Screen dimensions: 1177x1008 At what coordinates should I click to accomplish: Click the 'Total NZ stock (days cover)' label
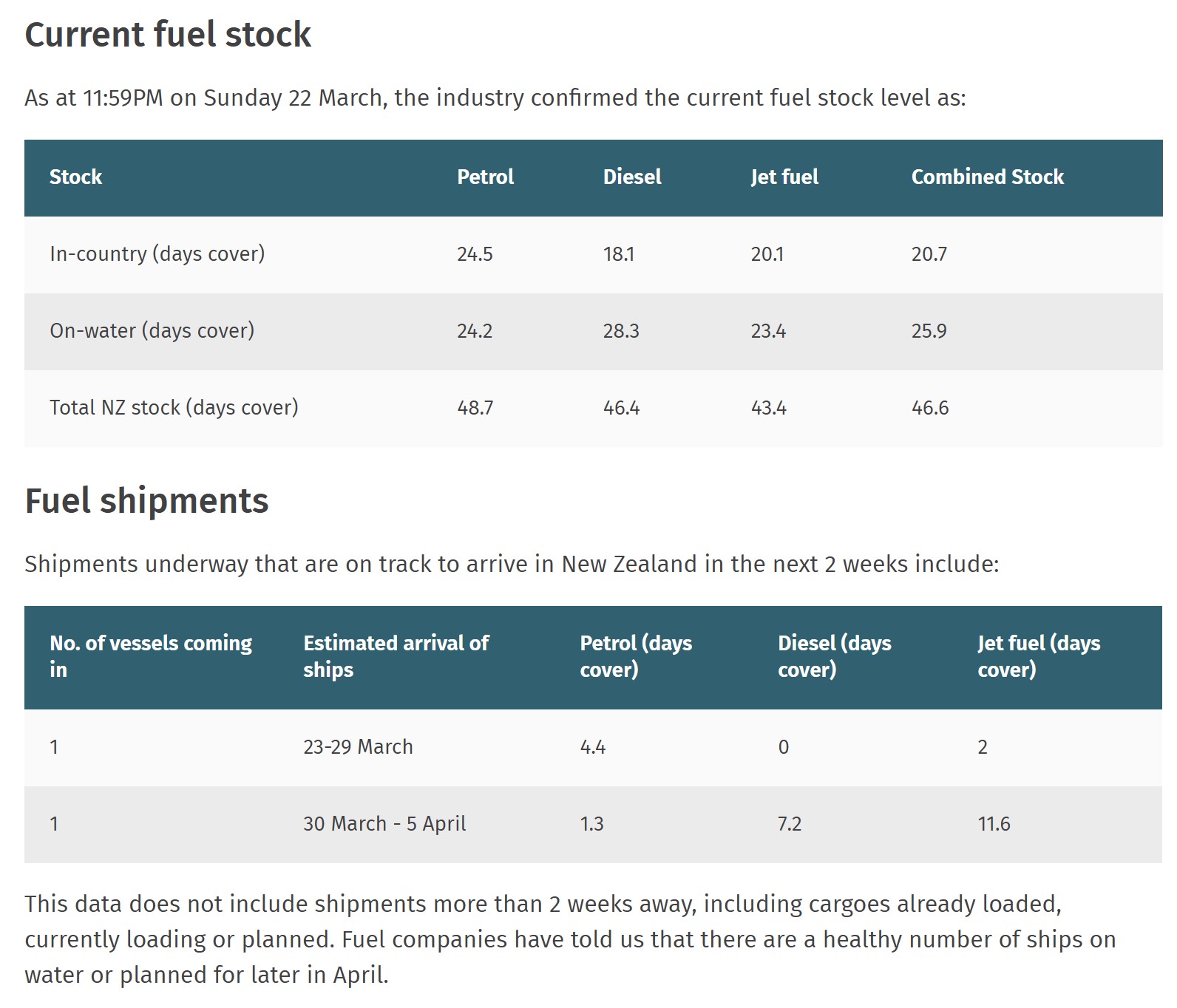tap(174, 408)
